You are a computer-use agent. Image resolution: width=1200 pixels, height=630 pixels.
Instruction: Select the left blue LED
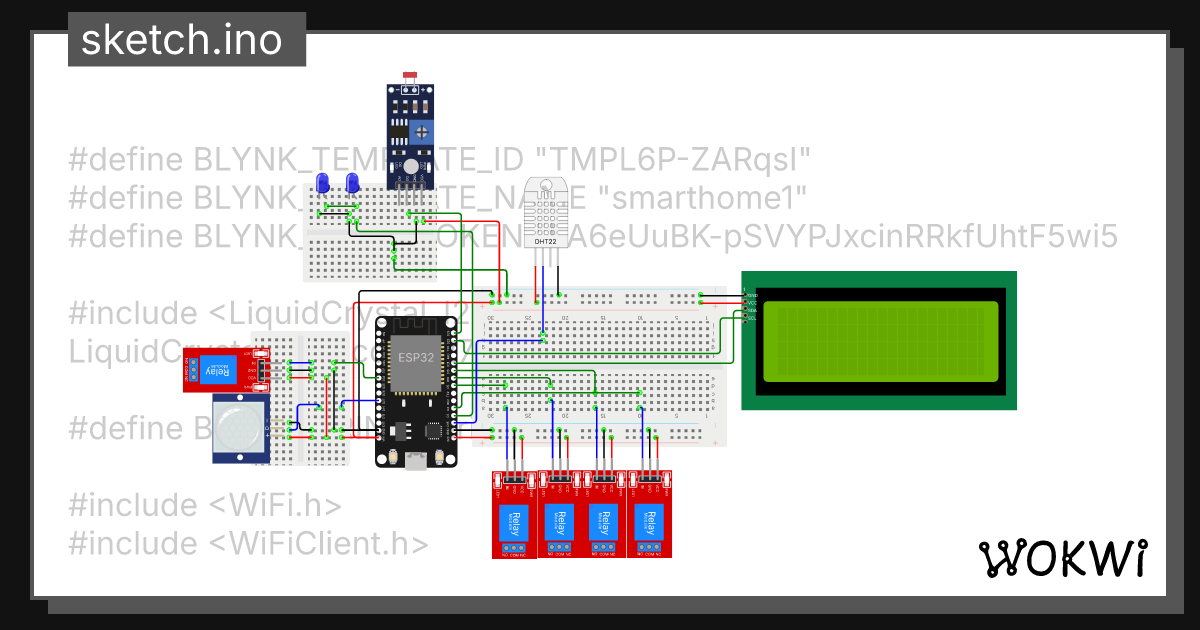(x=323, y=185)
